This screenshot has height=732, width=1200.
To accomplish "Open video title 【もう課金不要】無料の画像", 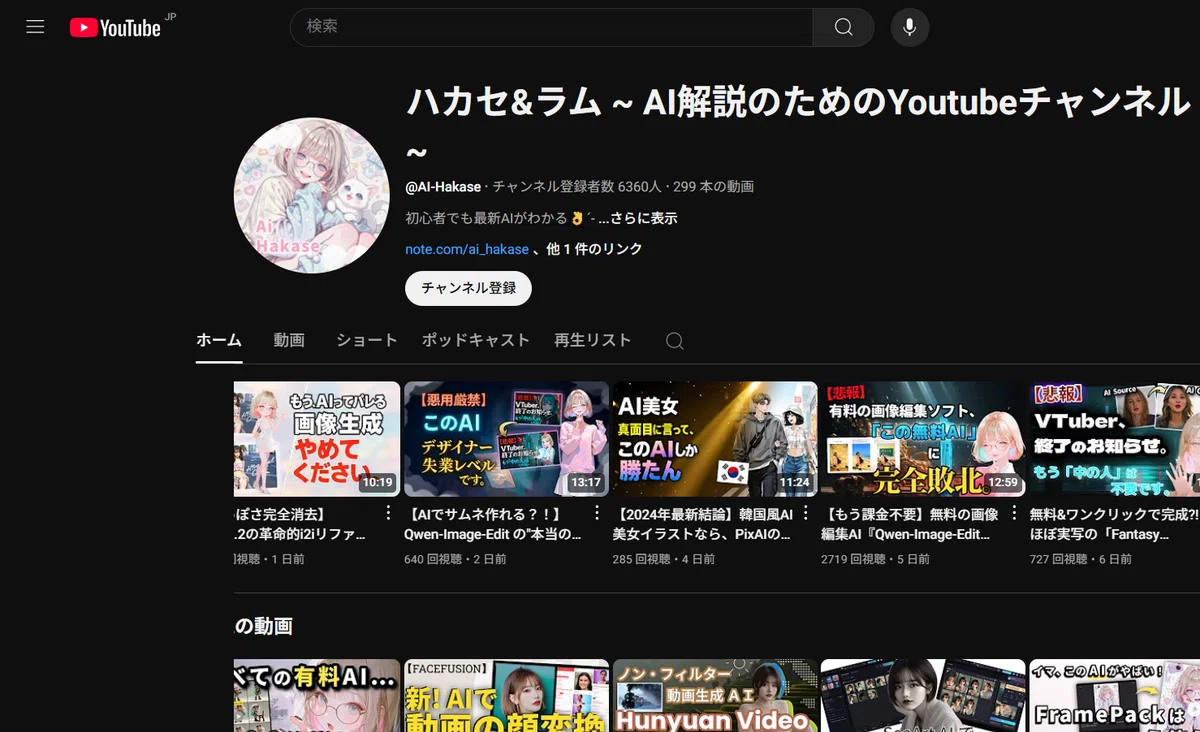I will [x=910, y=524].
